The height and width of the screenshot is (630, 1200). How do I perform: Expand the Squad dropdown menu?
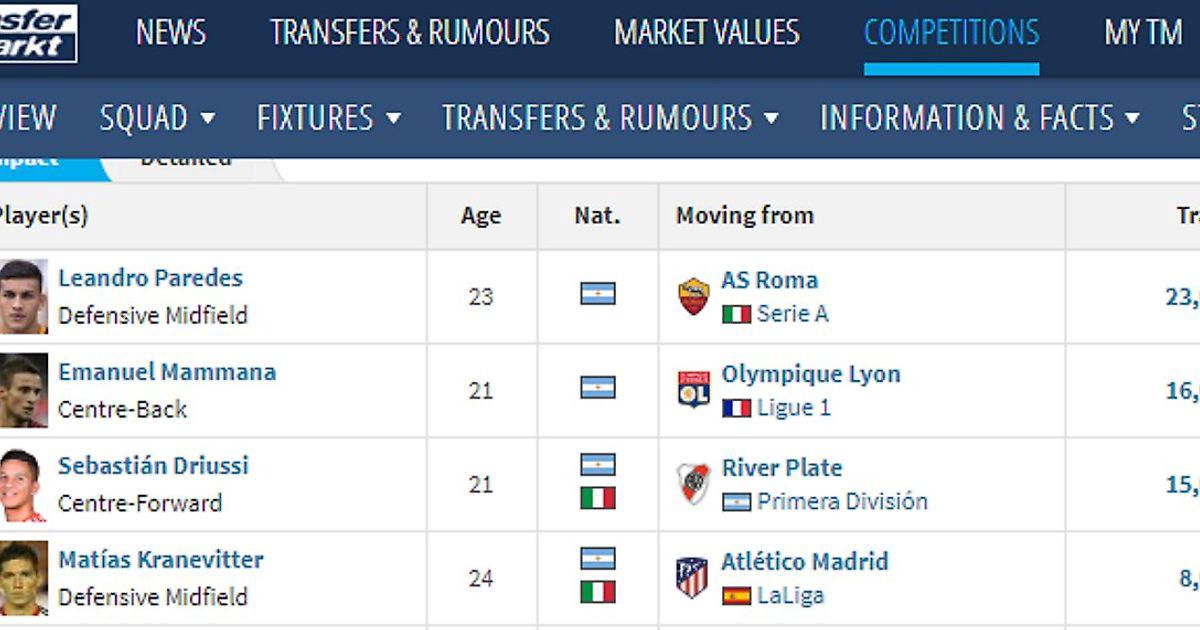[157, 118]
